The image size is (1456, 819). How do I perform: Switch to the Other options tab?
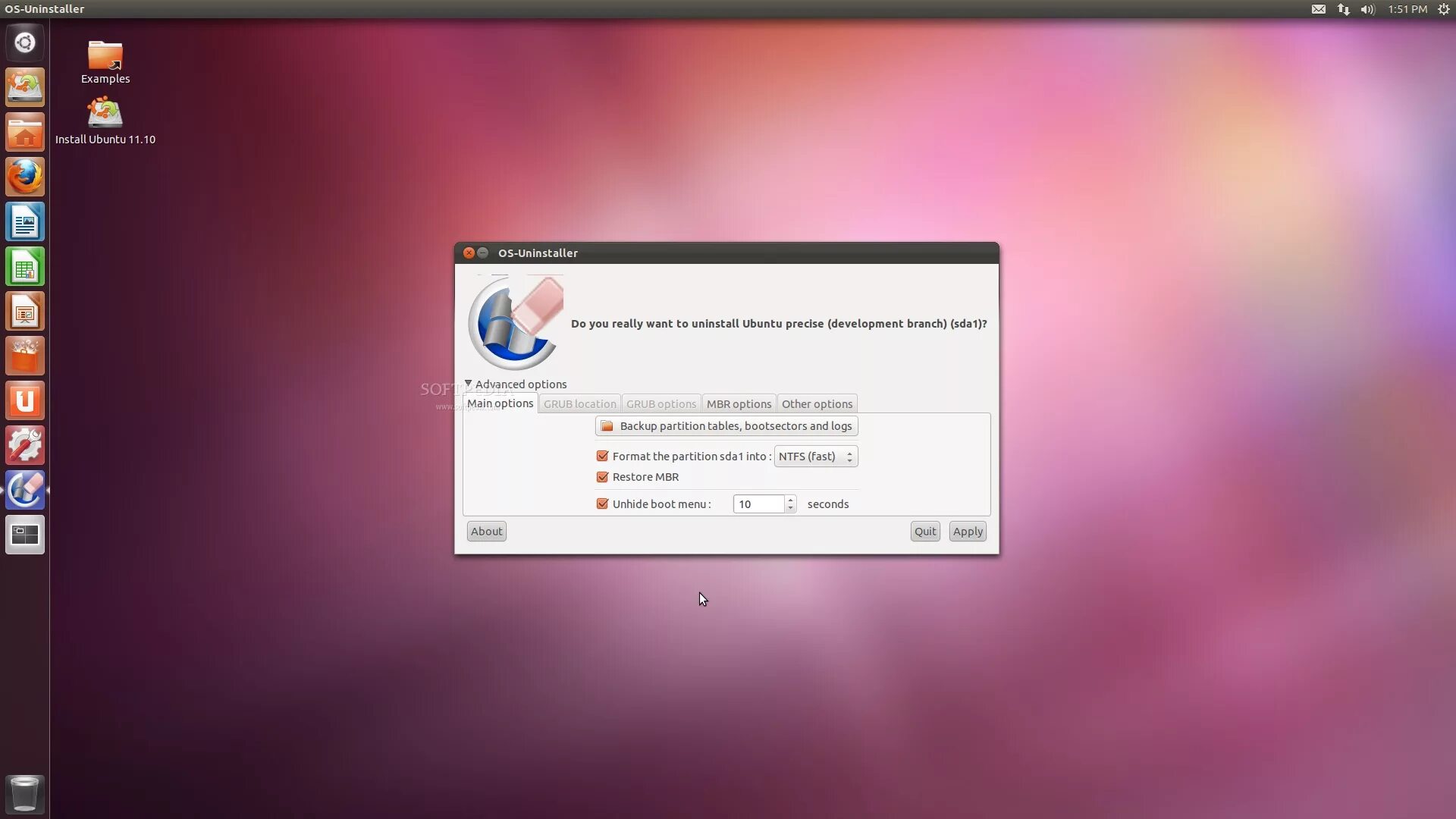pyautogui.click(x=817, y=404)
